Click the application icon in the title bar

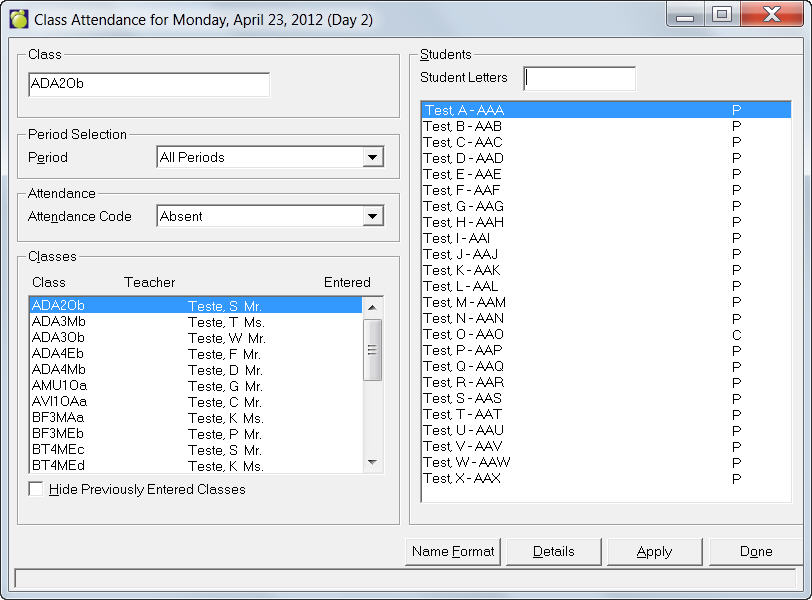pos(18,19)
